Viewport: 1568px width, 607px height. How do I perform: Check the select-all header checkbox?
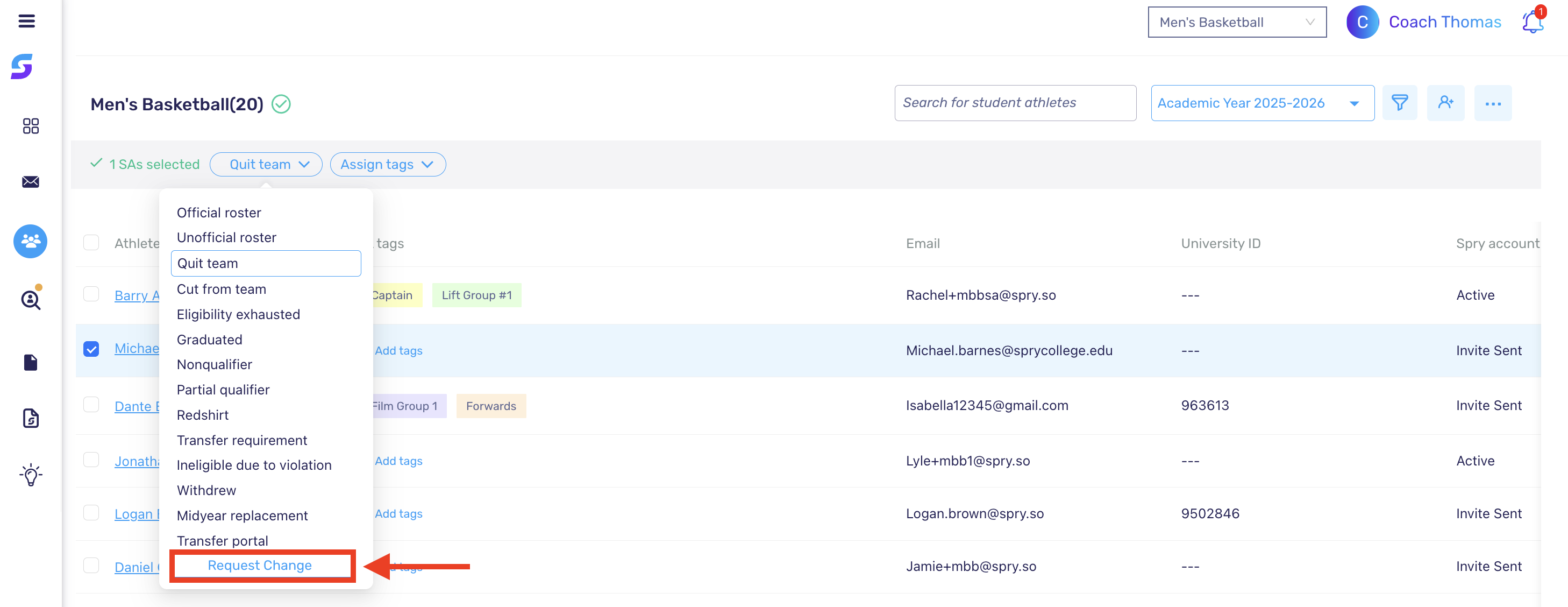click(x=91, y=243)
